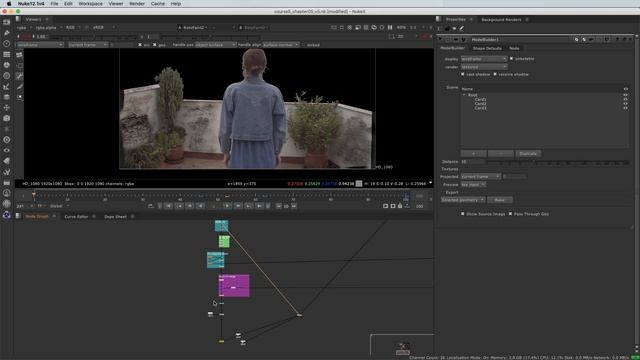
Task: Toggle visibility eye for Card1
Action: click(625, 99)
